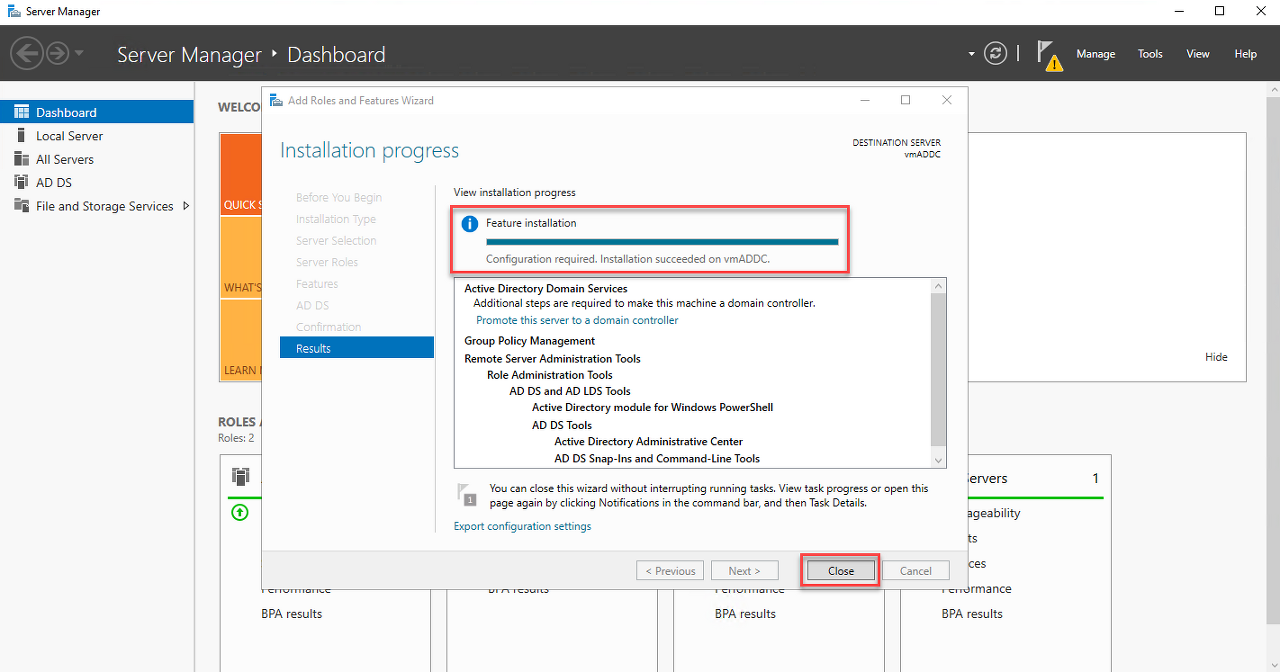The height and width of the screenshot is (672, 1280).
Task: Expand the File and Storage Services arrow
Action: 186,206
